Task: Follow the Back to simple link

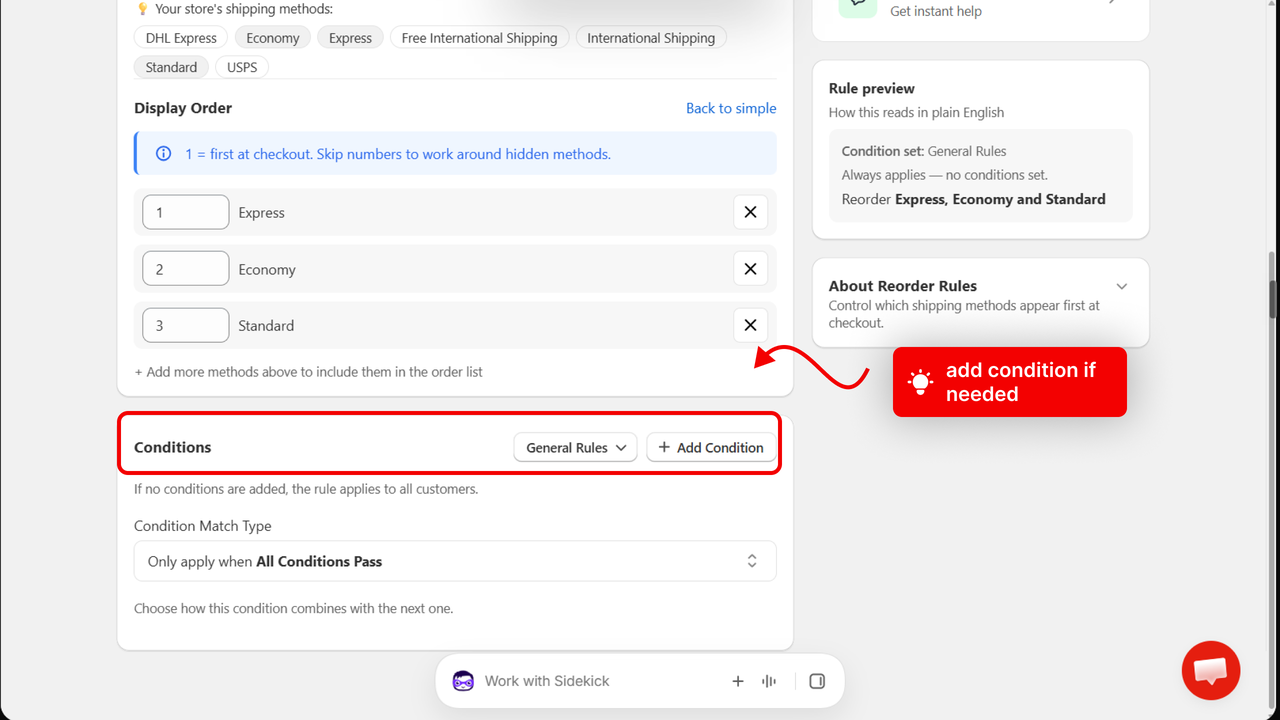Action: click(x=731, y=108)
